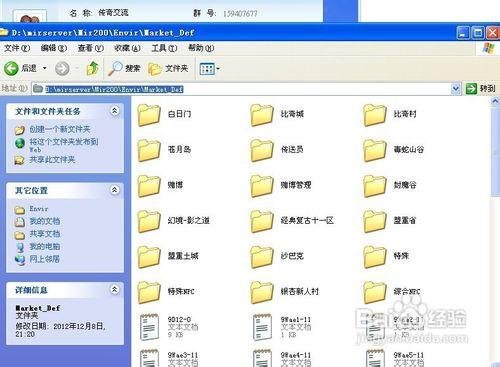Select the 特殊 folder
Viewport: 500px width, 367px height.
point(386,256)
